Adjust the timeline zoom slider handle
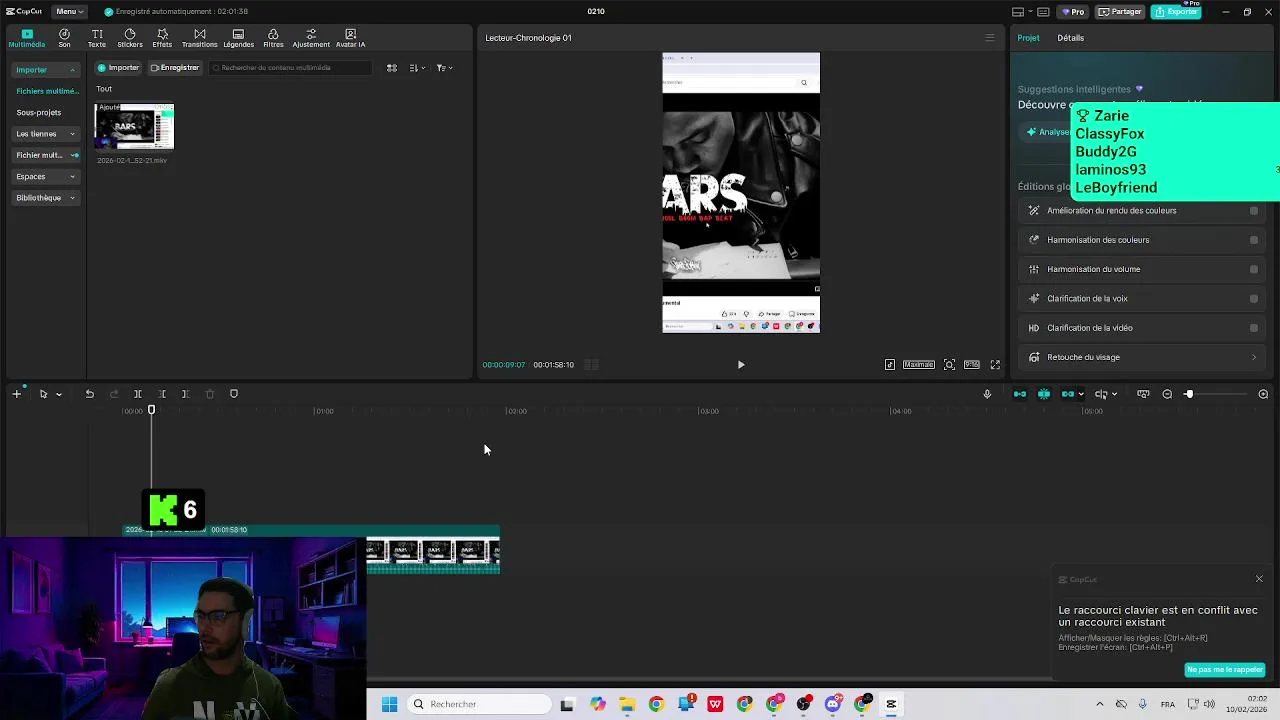The width and height of the screenshot is (1280, 720). [1189, 394]
